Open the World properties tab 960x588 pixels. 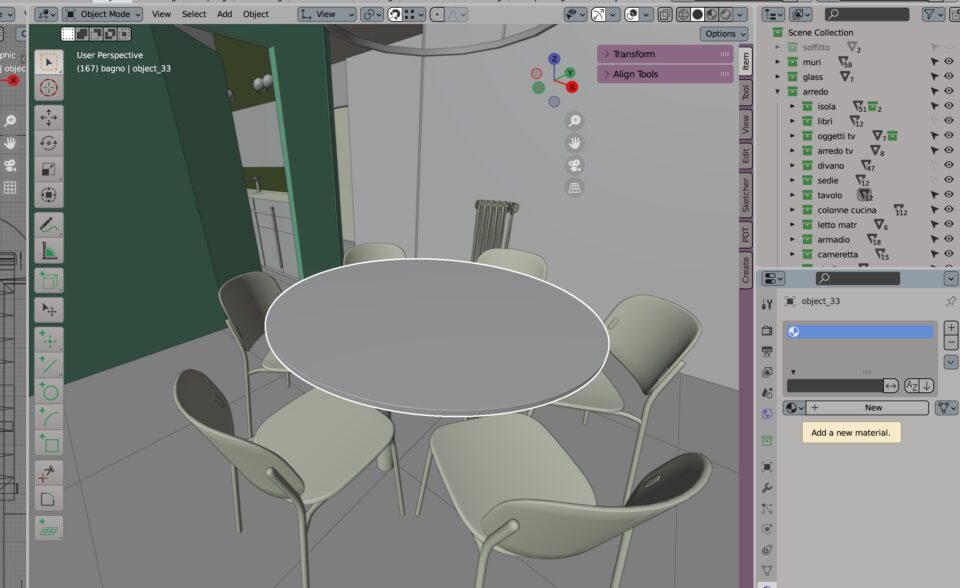coord(767,413)
